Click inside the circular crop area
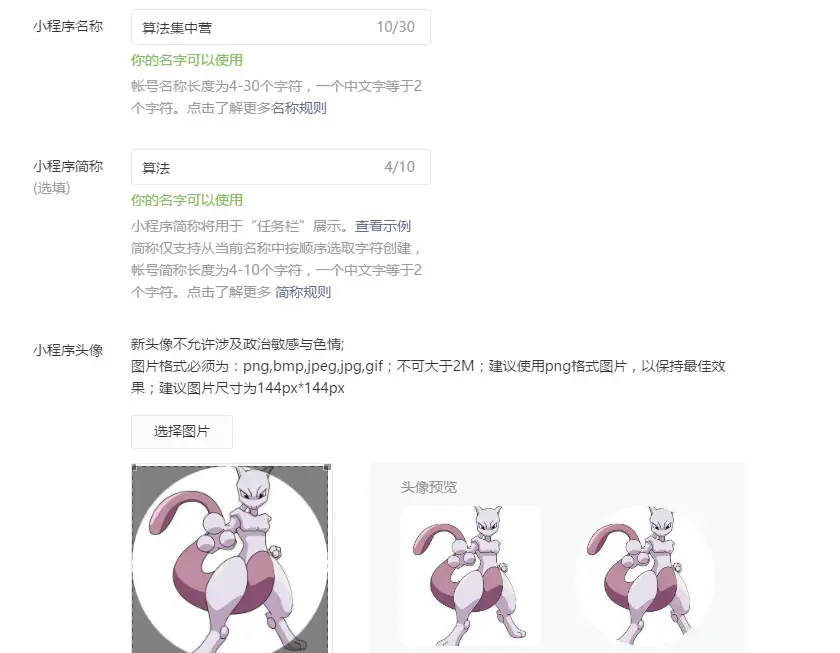Viewport: 840px width, 653px height. [230, 560]
